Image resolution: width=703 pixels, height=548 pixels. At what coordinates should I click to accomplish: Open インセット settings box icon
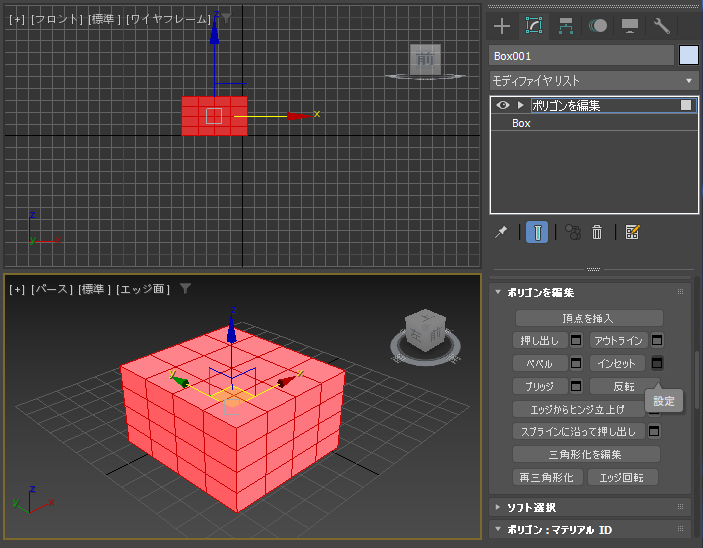pyautogui.click(x=657, y=363)
